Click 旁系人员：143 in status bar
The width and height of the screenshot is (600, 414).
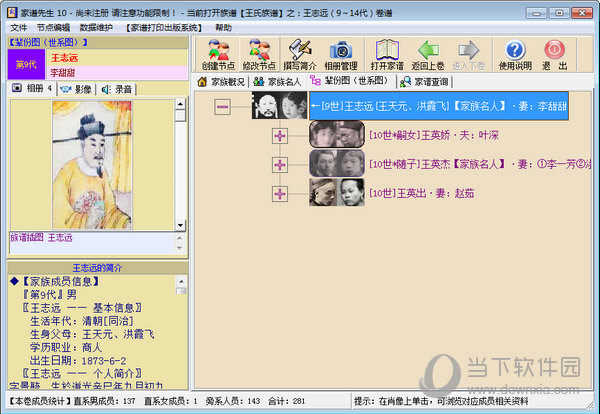click(x=233, y=401)
